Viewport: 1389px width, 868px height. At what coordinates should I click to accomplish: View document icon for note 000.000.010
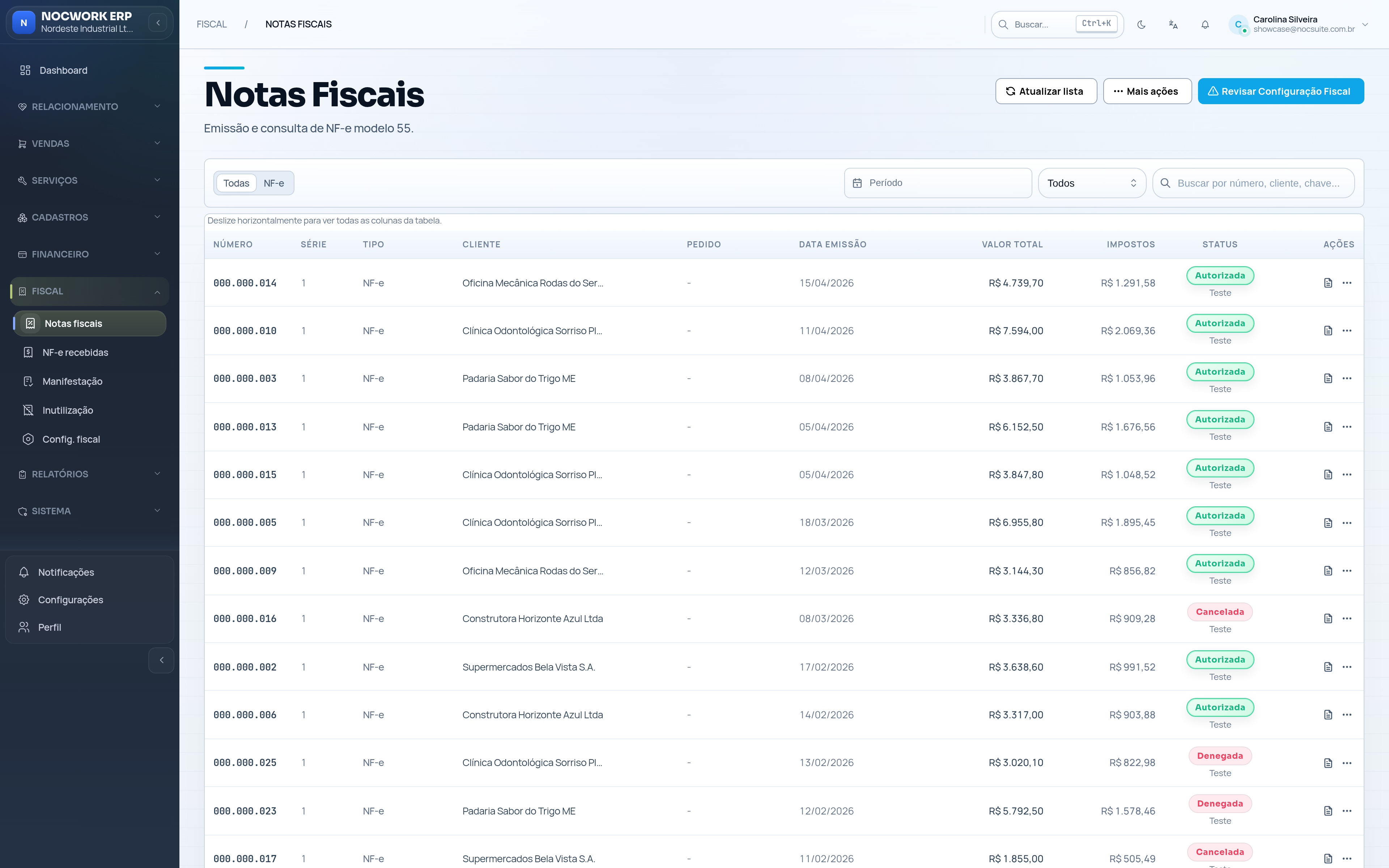tap(1328, 331)
